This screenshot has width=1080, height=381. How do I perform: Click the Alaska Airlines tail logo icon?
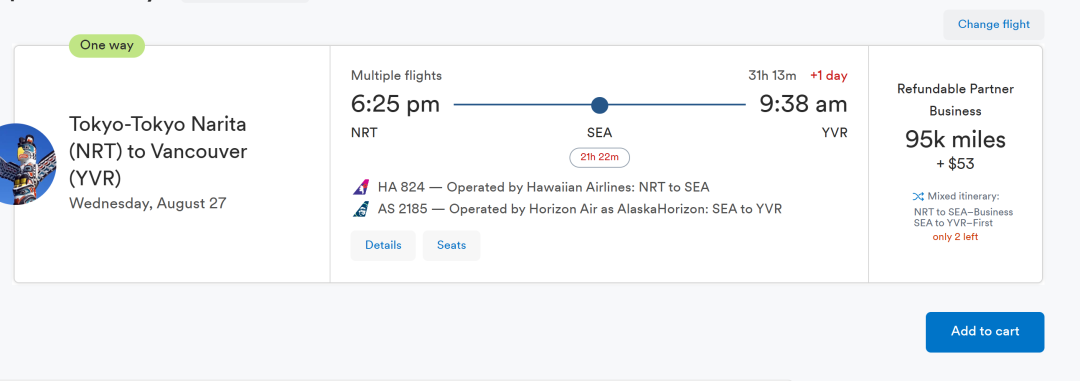(361, 209)
